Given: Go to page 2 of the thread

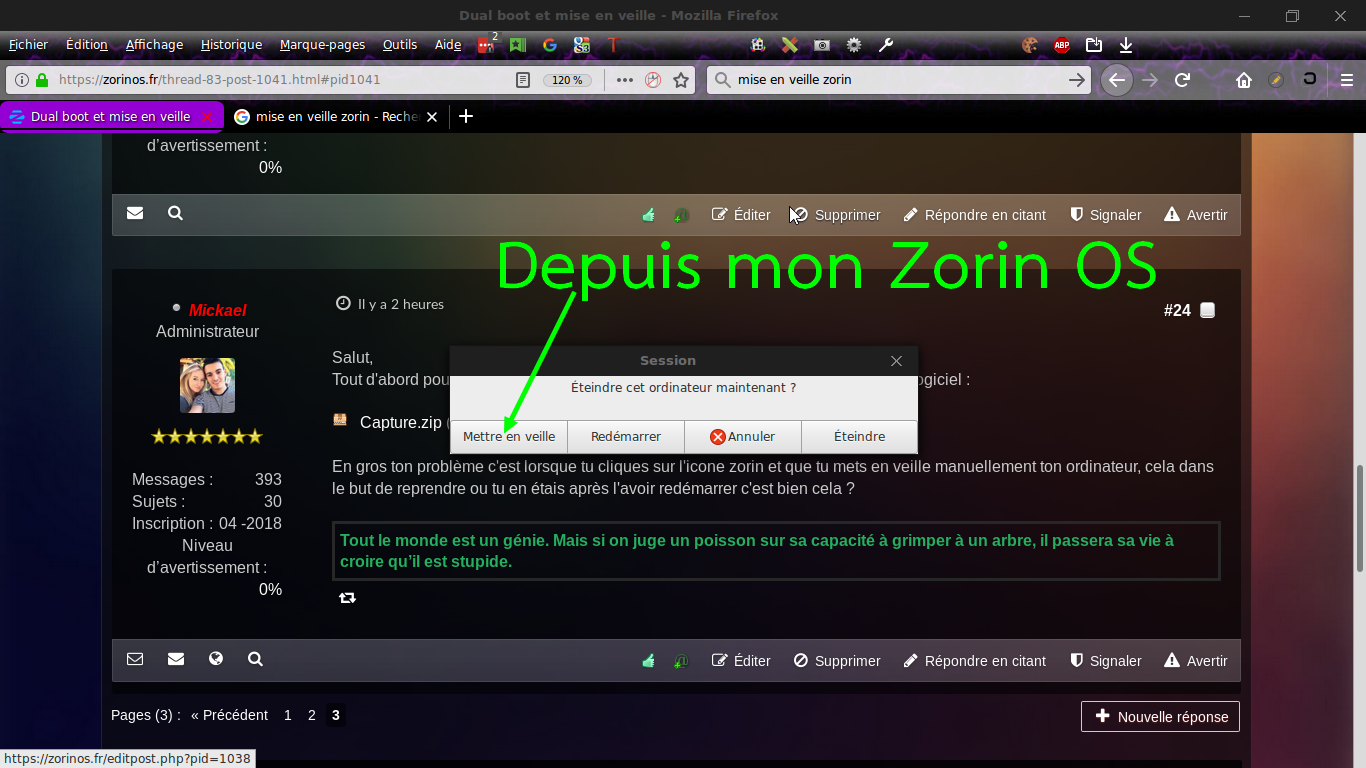Looking at the screenshot, I should [312, 715].
